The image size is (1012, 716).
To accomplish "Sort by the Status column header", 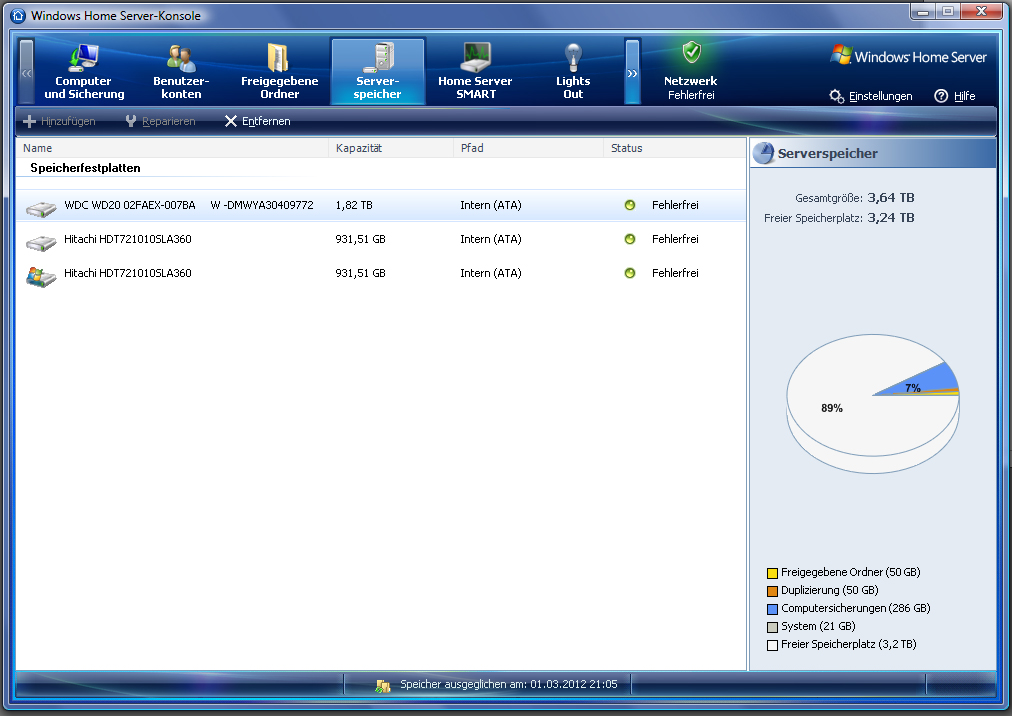I will 674,148.
